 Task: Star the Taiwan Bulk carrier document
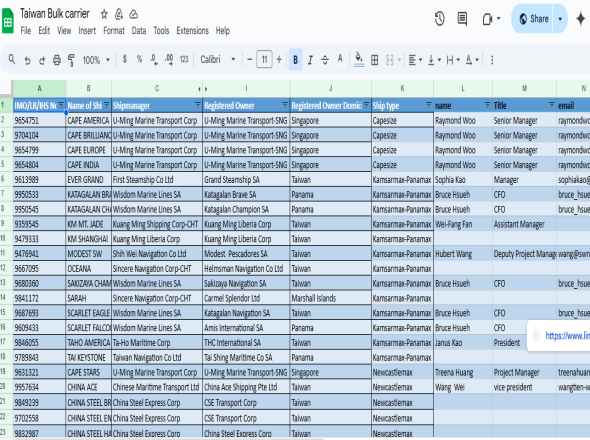coord(104,14)
